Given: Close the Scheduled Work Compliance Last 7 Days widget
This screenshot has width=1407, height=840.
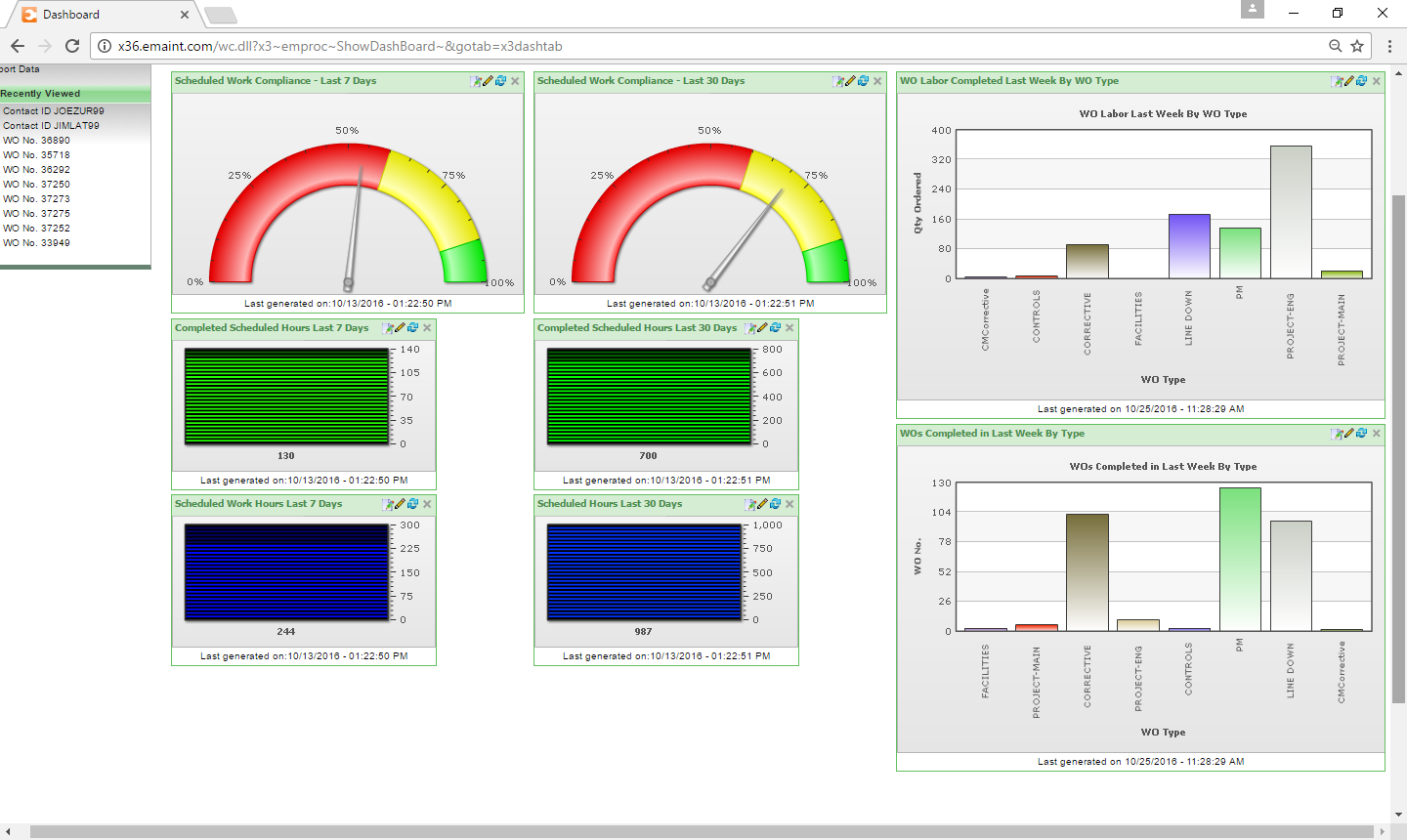Looking at the screenshot, I should point(515,81).
